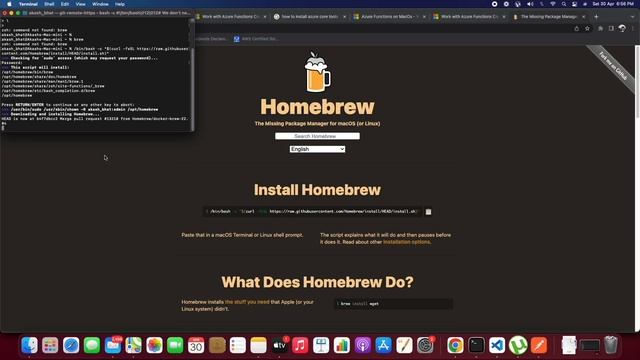Open the Terminal application menu

click(x=28, y=4)
